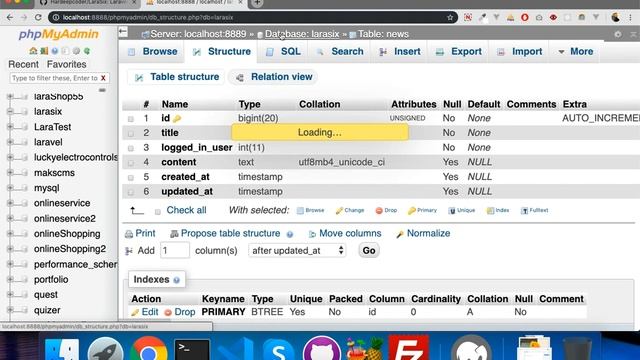Click the green reload navigation icon
Image resolution: width=640 pixels, height=360 pixels.
pos(87,51)
